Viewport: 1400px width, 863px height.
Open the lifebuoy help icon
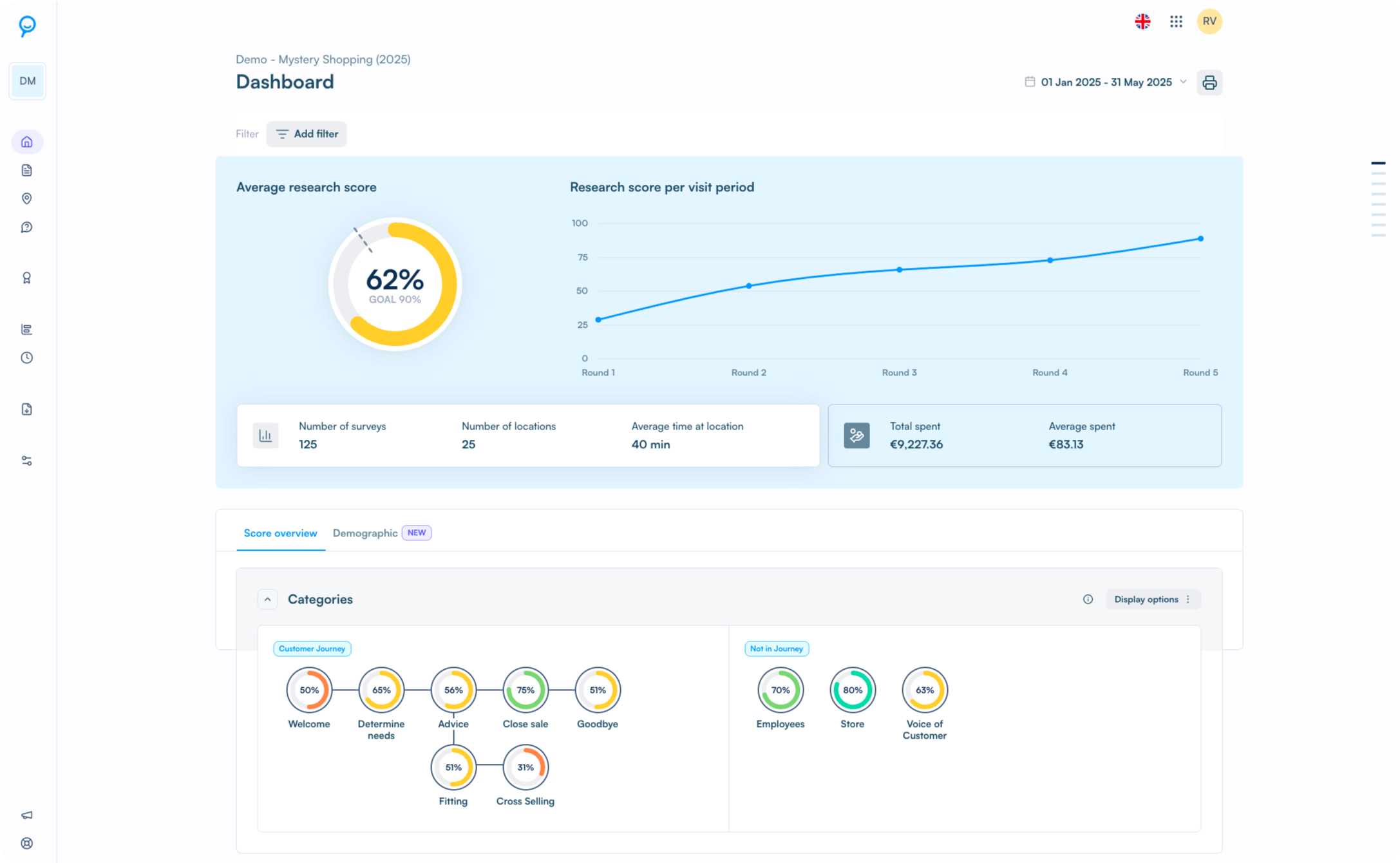27,843
